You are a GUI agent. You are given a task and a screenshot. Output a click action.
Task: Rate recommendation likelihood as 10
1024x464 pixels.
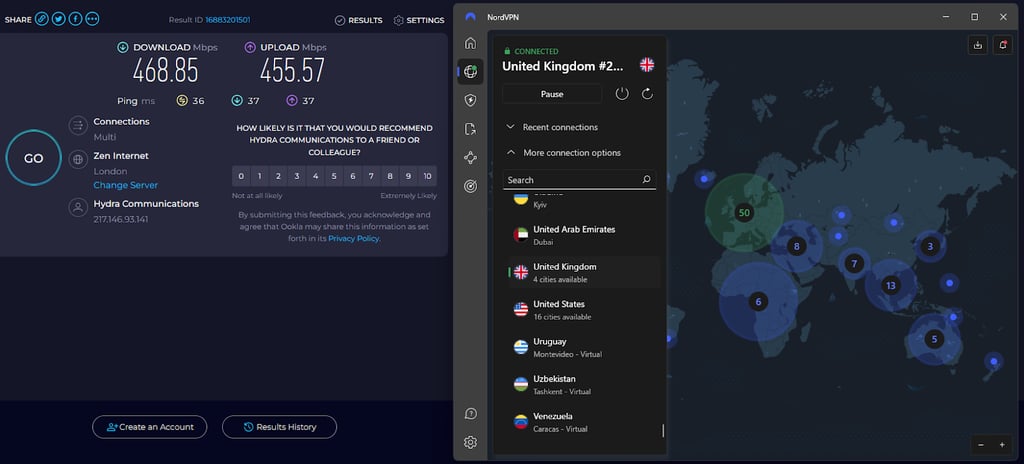(x=427, y=176)
